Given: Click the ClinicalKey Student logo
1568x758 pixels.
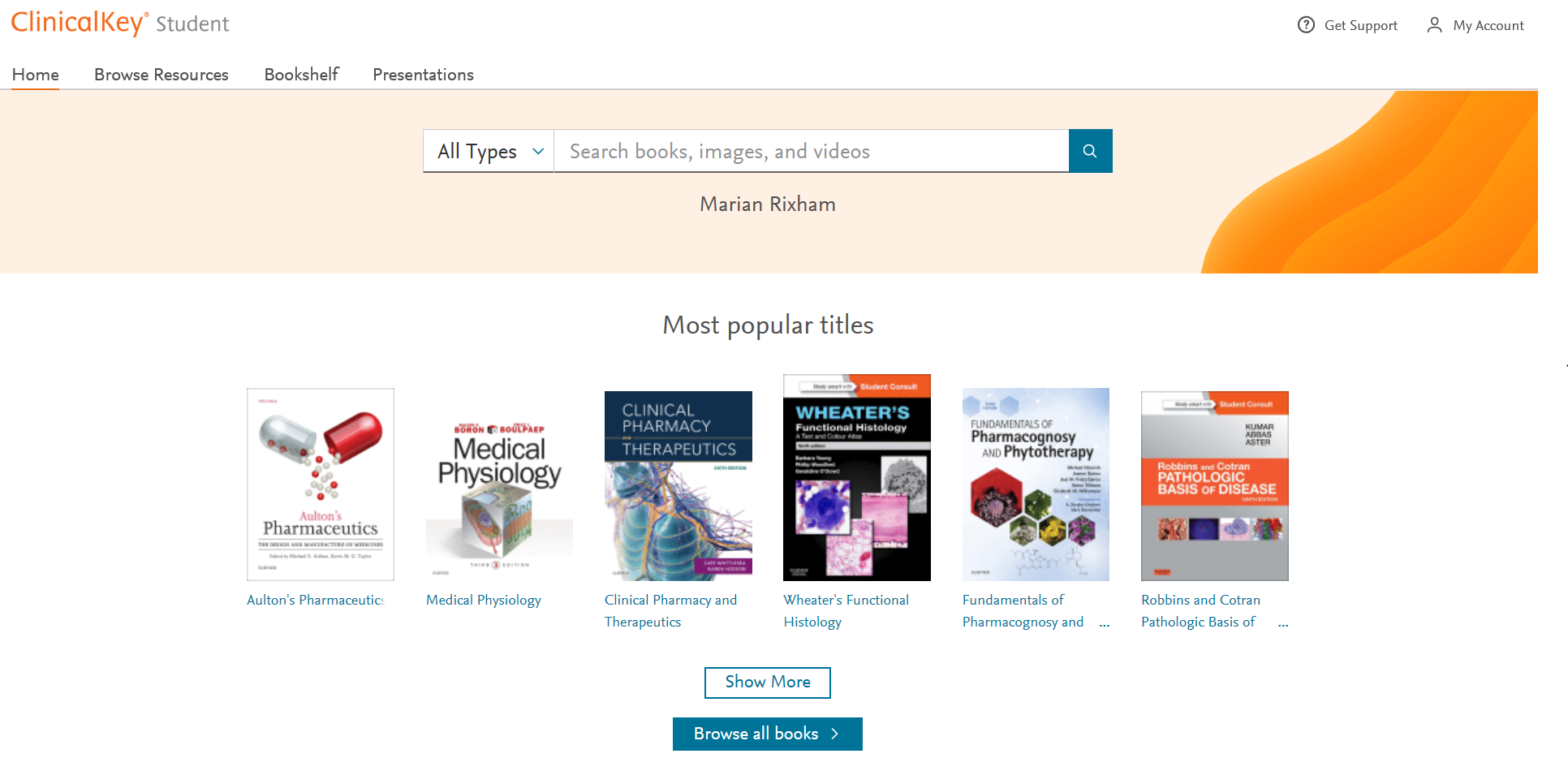Looking at the screenshot, I should [120, 23].
